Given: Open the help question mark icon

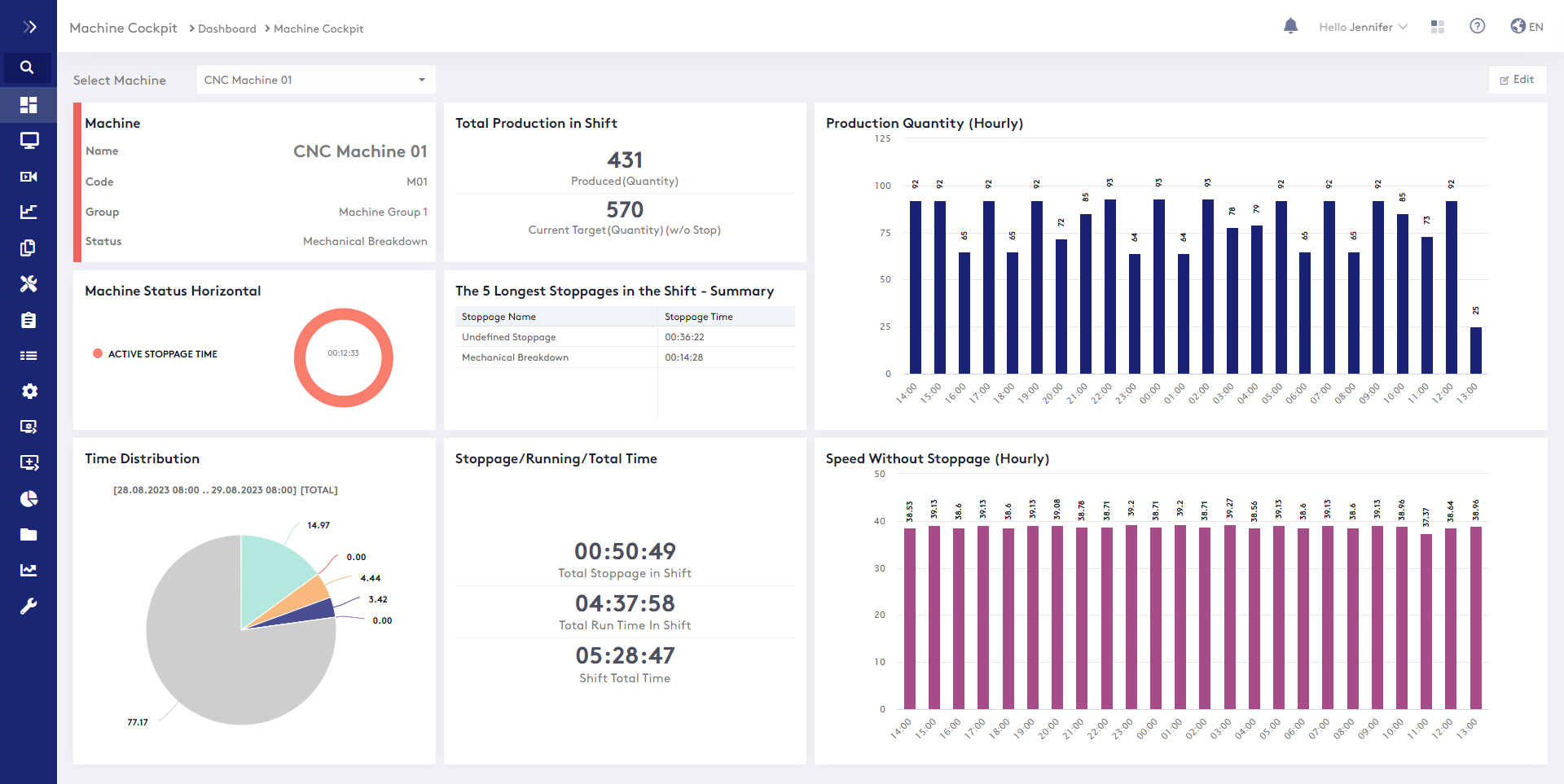Looking at the screenshot, I should [x=1477, y=27].
